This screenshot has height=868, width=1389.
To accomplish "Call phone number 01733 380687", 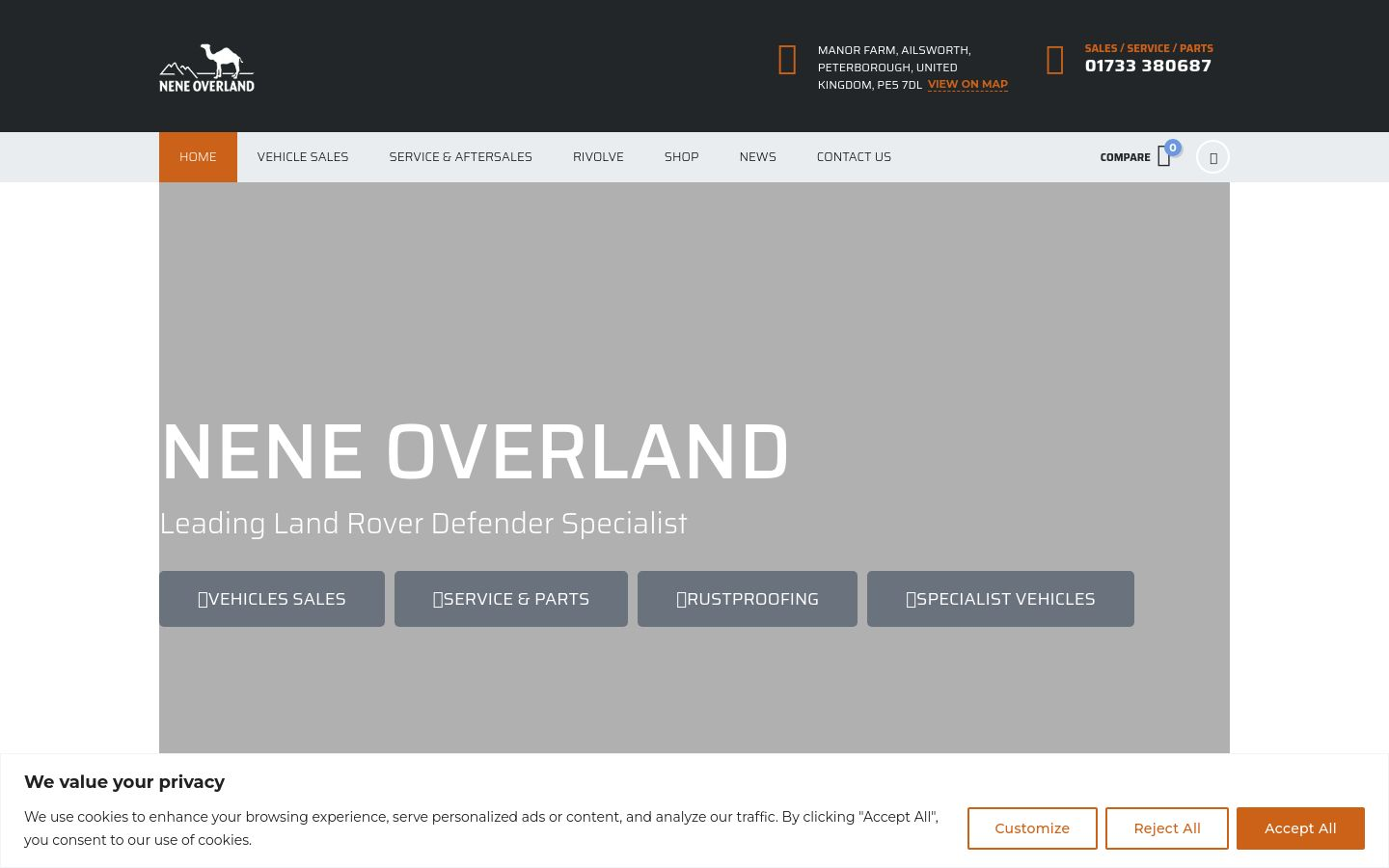I will 1148,66.
